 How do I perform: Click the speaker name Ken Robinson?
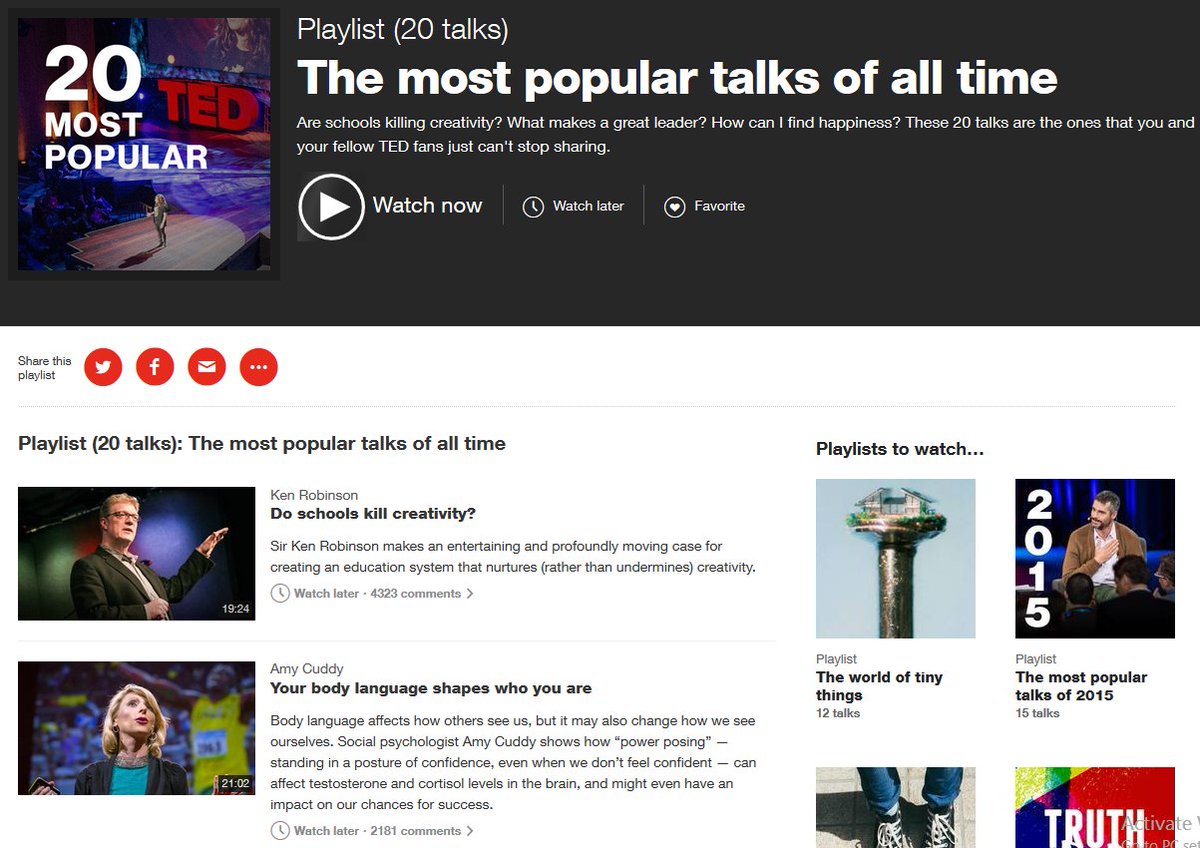(314, 495)
